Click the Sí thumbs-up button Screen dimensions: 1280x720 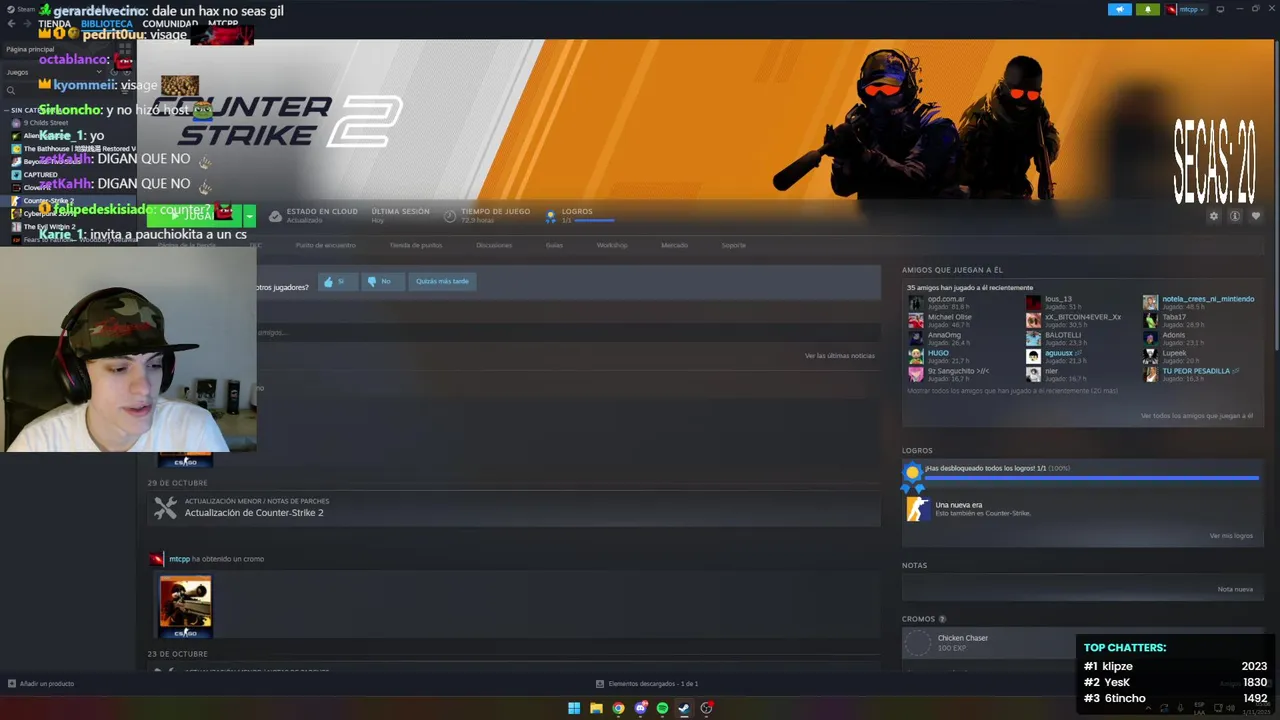[x=338, y=281]
